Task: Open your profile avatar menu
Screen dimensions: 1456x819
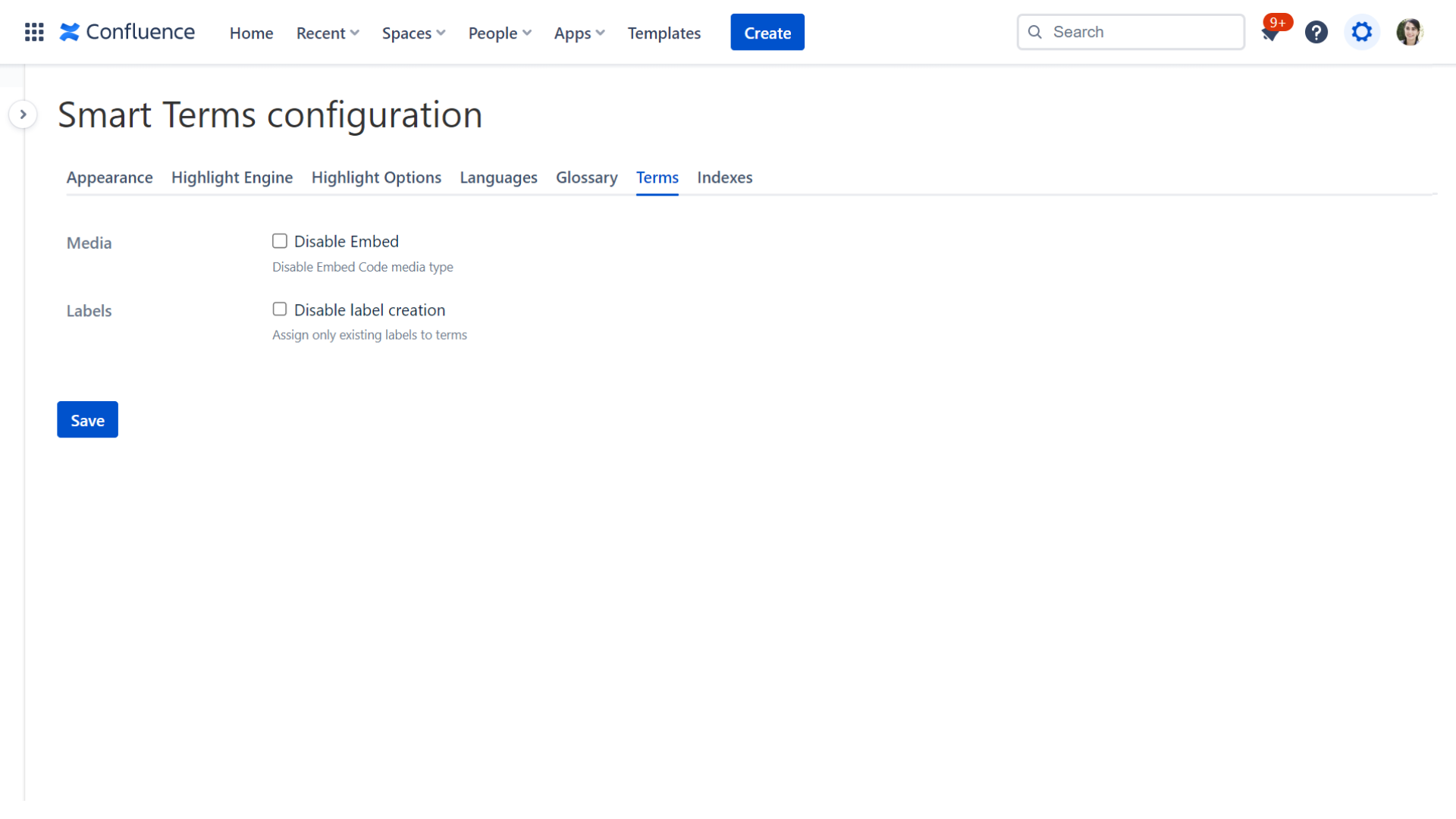Action: [1410, 32]
